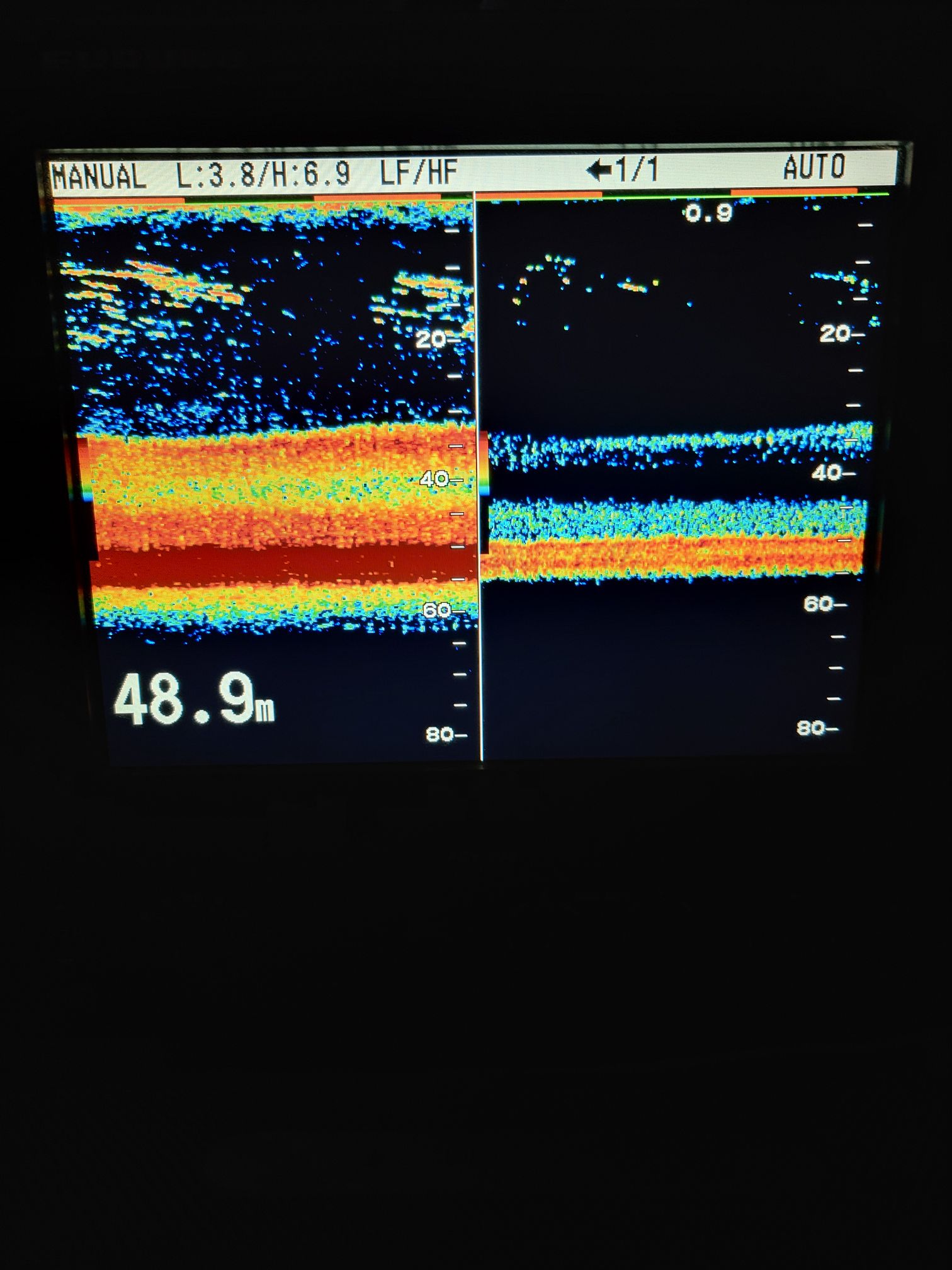
Task: Click the L:3.8/H:6.9 gain readout
Action: point(263,174)
